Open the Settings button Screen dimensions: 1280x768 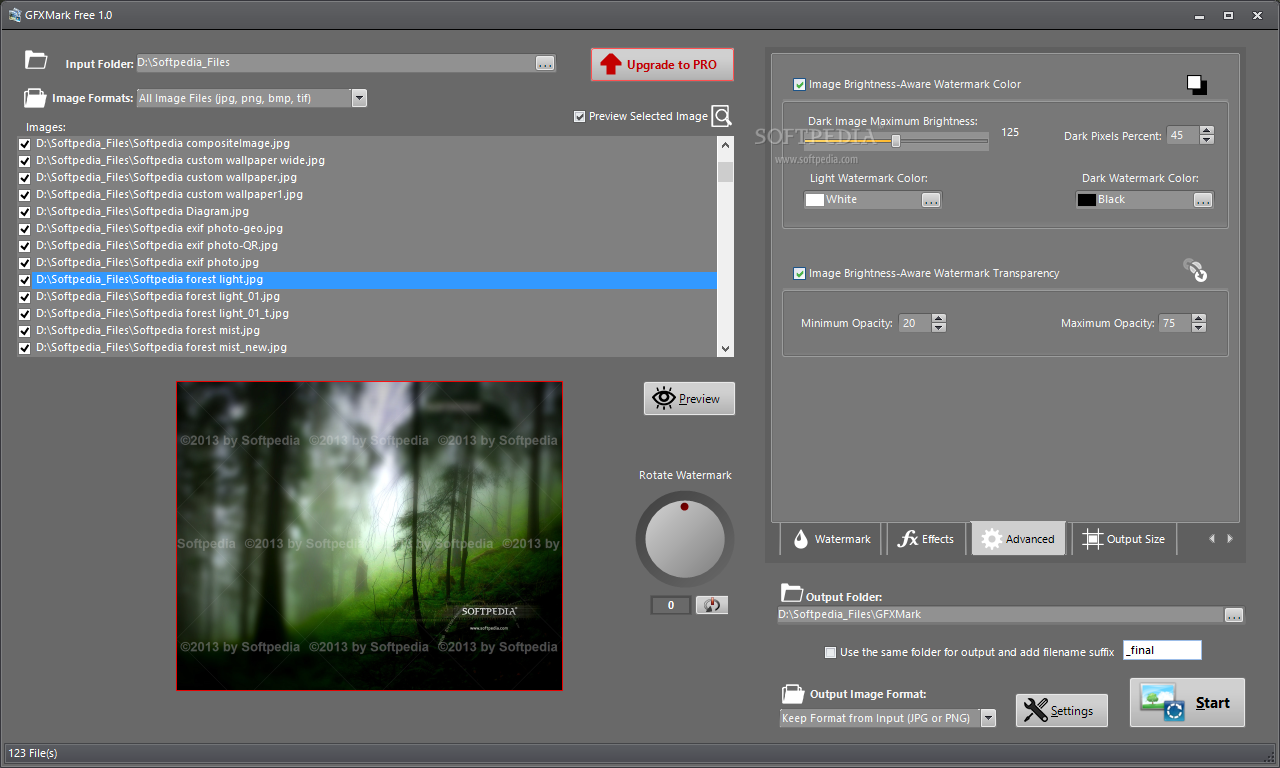tap(1062, 710)
